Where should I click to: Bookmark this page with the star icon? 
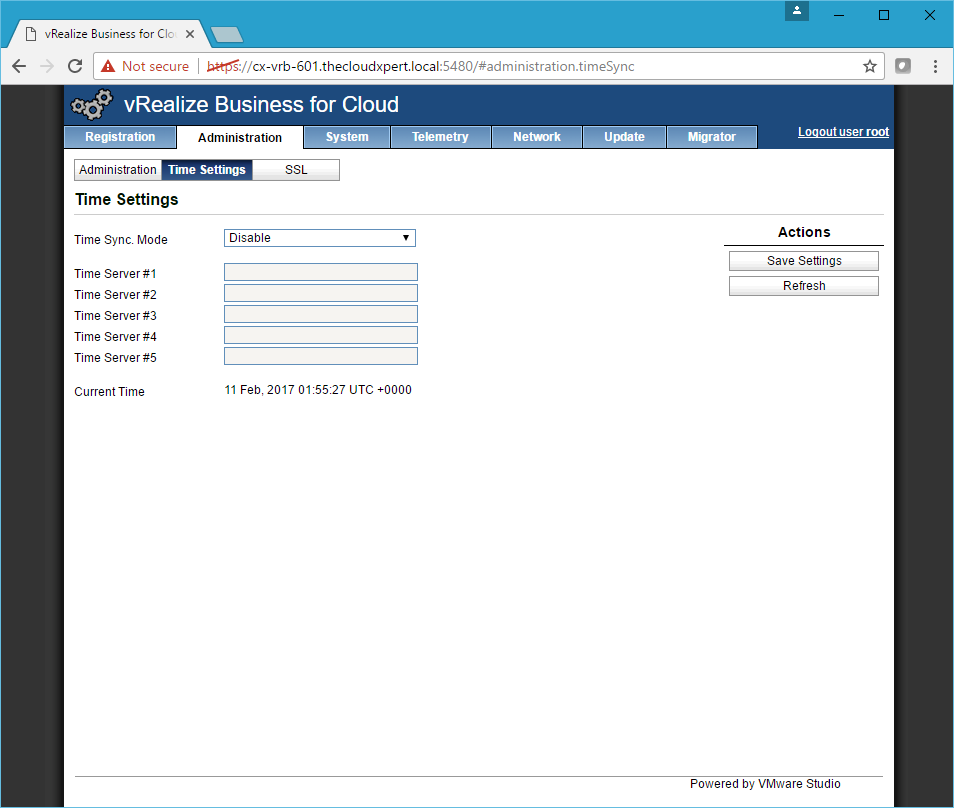[x=870, y=66]
